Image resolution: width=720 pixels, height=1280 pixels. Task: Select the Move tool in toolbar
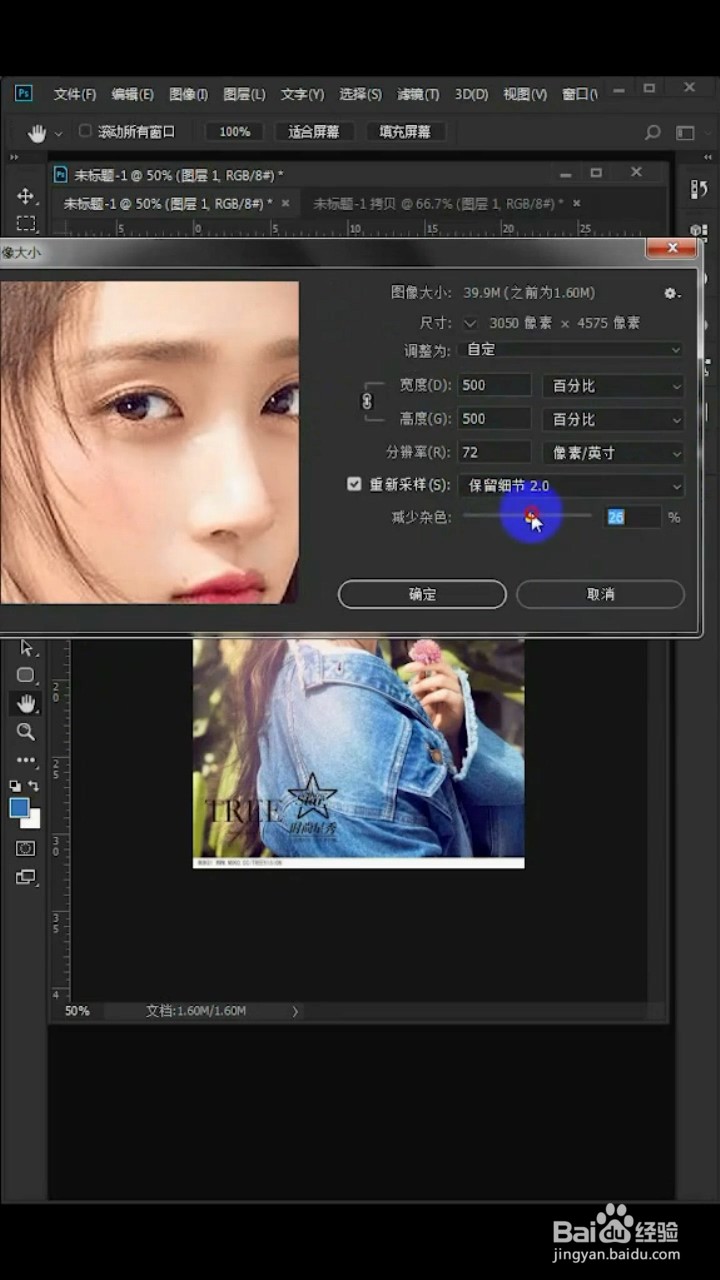[26, 196]
